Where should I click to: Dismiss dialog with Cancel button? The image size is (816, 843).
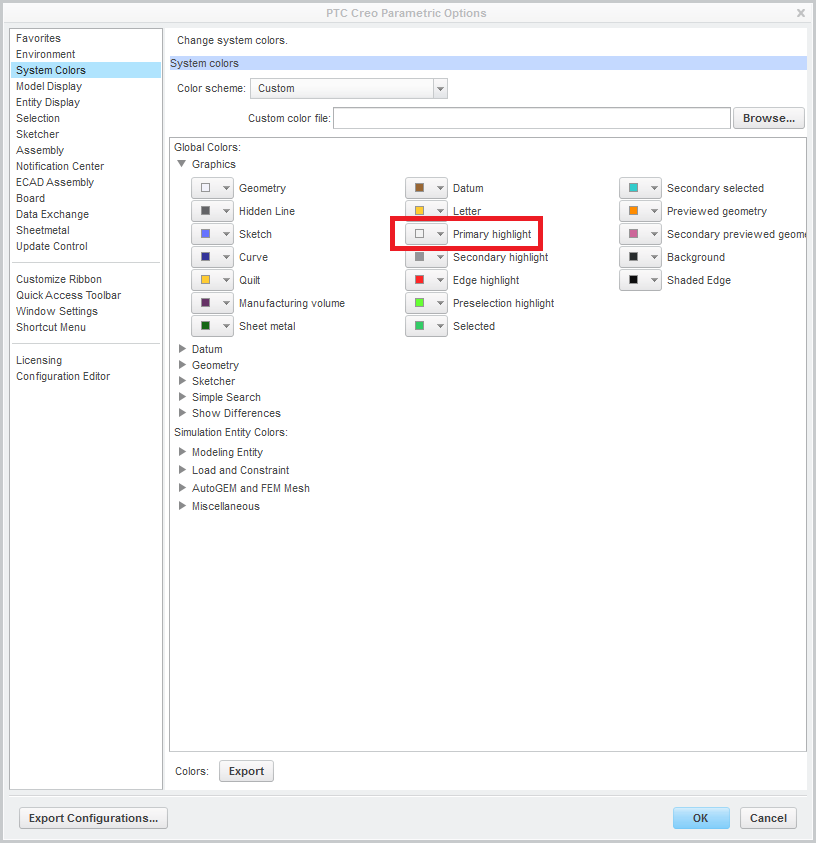coord(768,818)
